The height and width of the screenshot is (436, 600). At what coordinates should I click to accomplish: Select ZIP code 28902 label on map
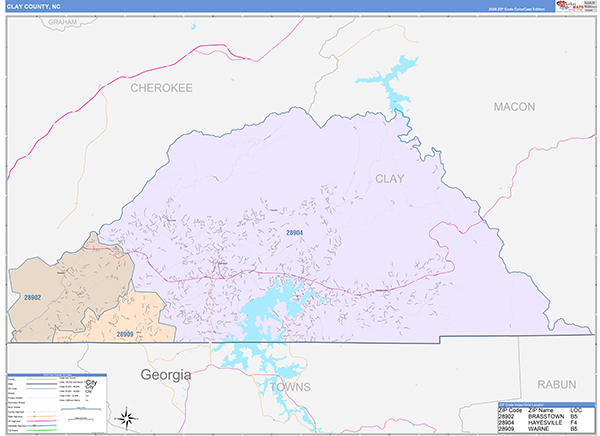[33, 297]
